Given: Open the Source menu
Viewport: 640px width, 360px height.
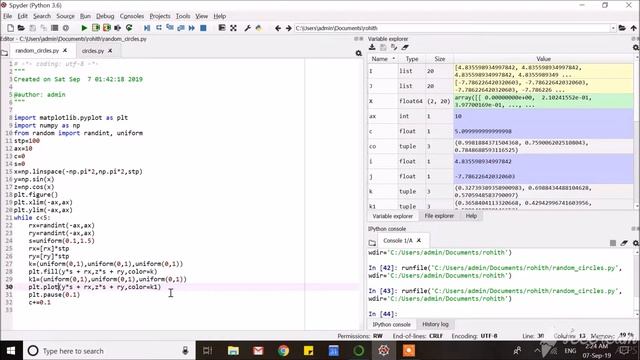Looking at the screenshot, I should point(65,16).
